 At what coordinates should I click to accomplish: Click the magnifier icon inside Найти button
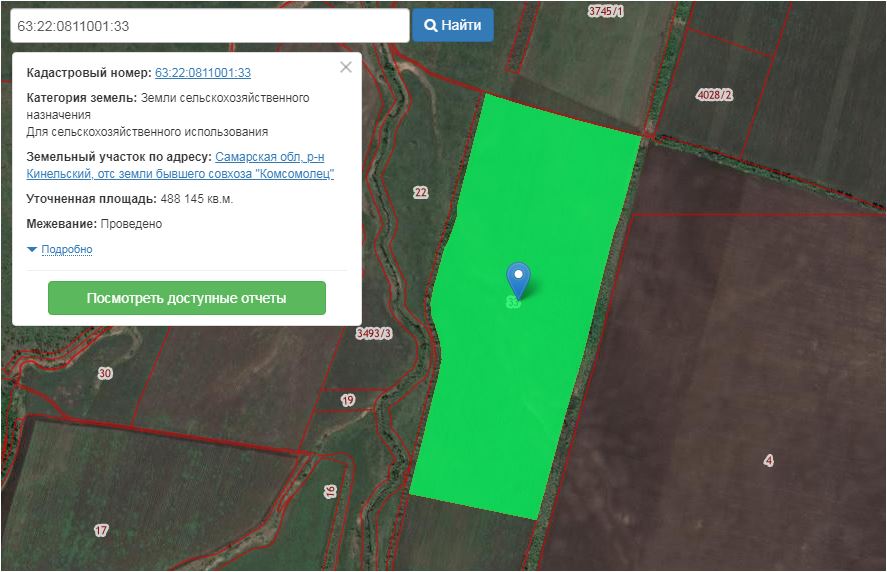pyautogui.click(x=431, y=25)
